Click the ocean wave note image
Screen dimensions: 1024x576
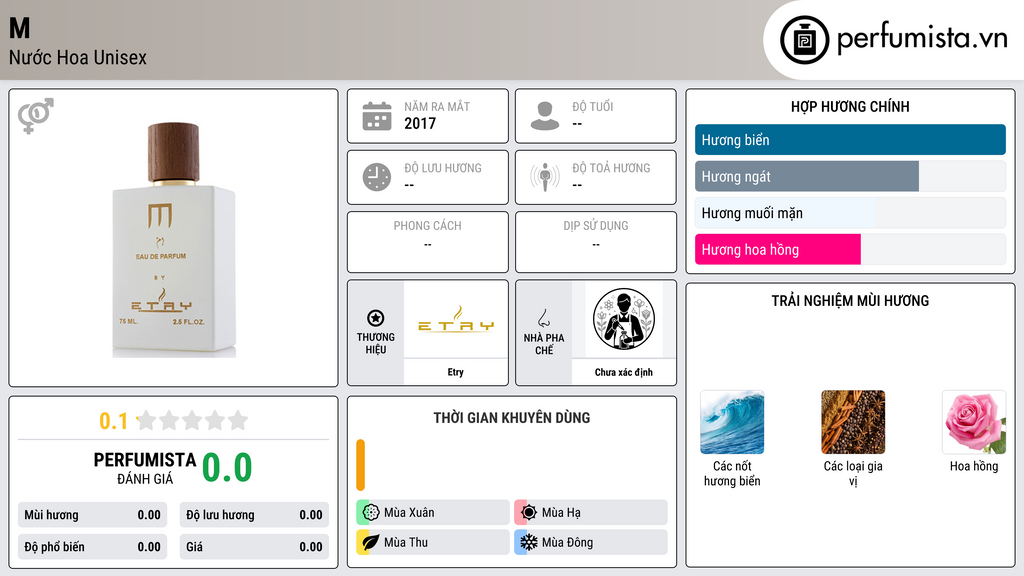click(x=732, y=422)
